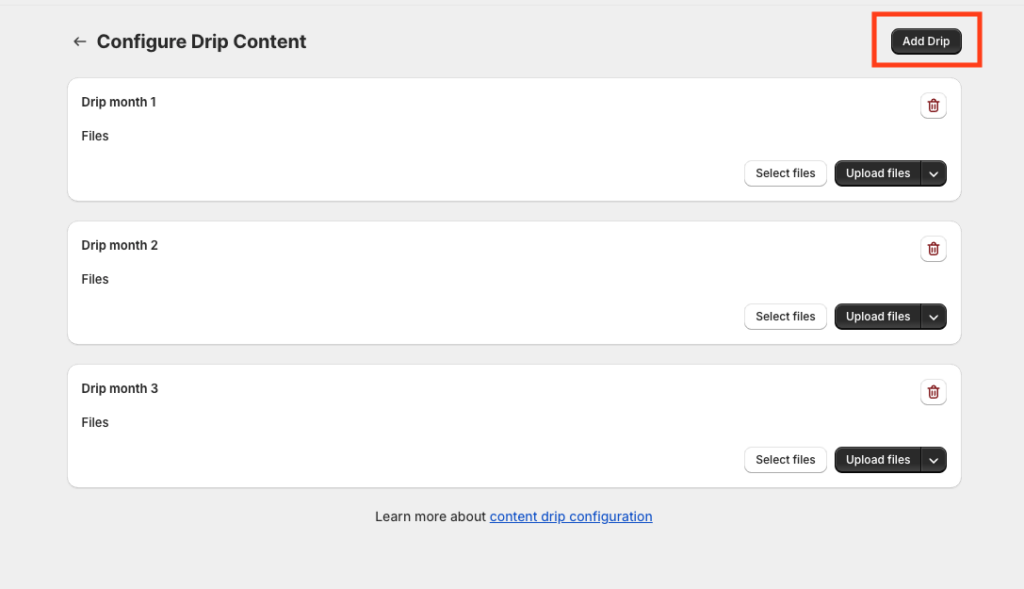
Task: Delete Drip month 2 with trash icon
Action: point(933,249)
